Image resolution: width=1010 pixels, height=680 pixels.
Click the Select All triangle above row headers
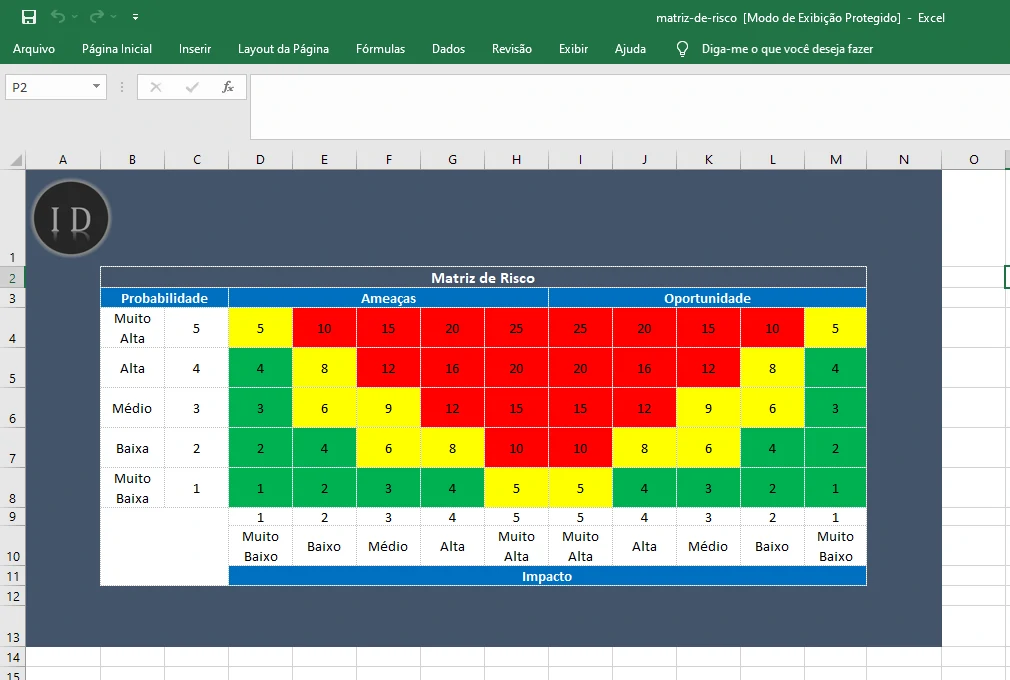coord(14,159)
